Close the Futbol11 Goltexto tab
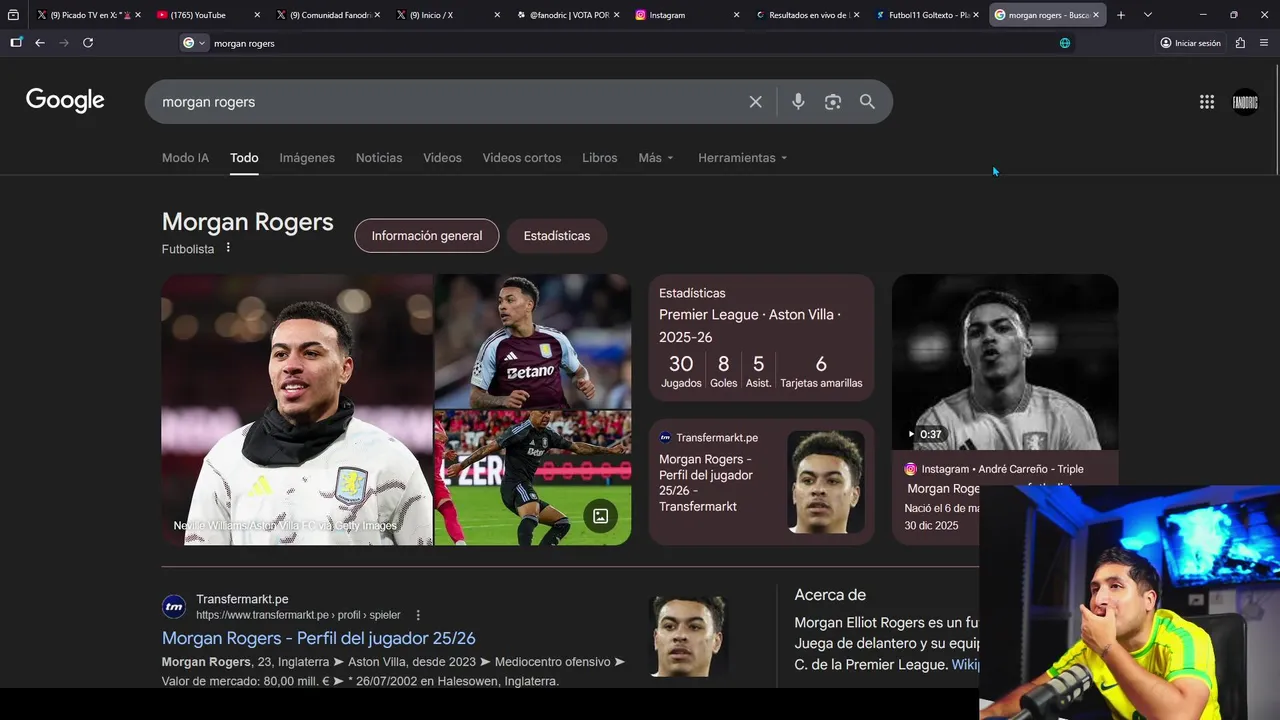This screenshot has height=720, width=1280. click(976, 15)
